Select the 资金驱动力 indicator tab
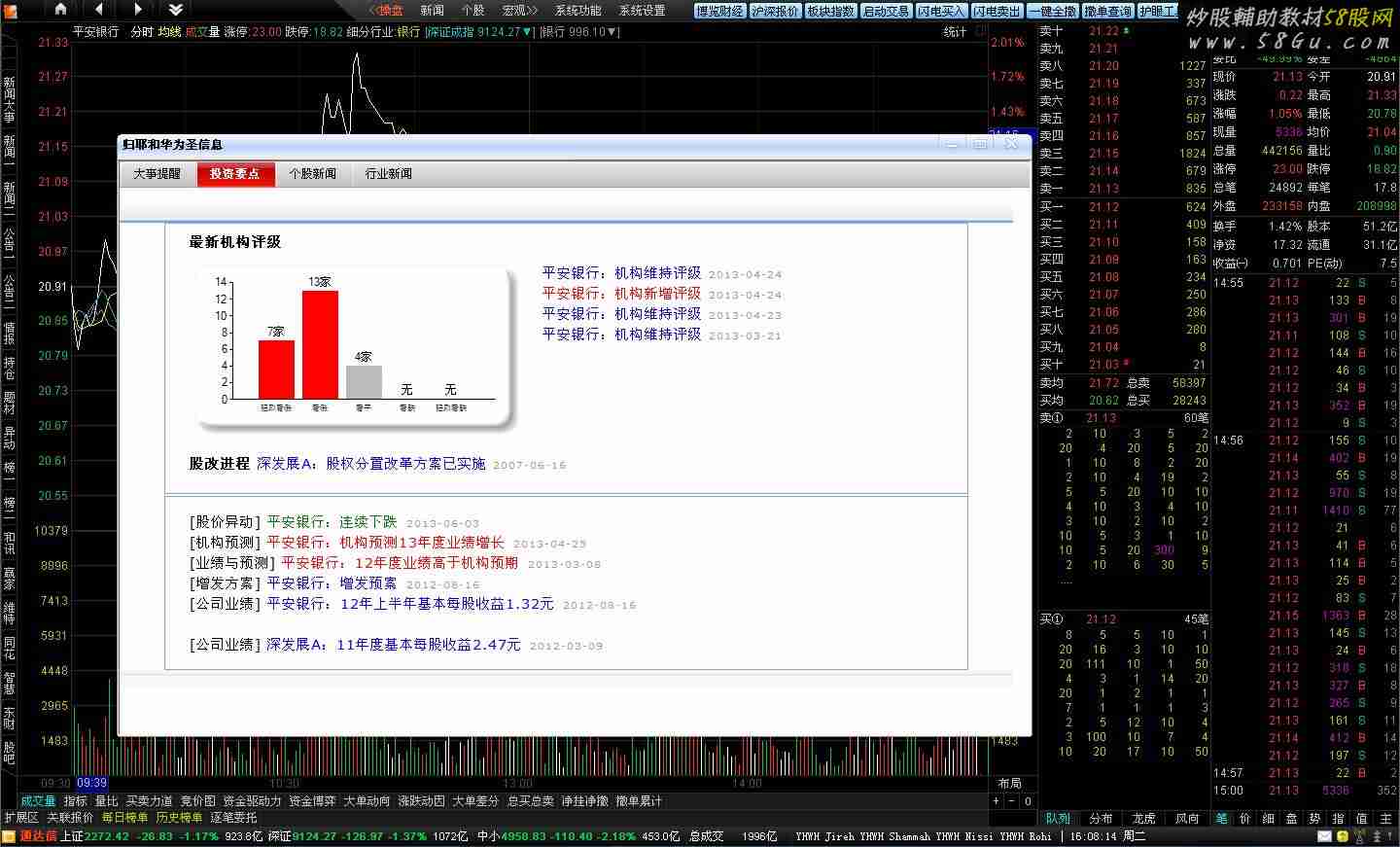The height and width of the screenshot is (847, 1400). (x=252, y=801)
